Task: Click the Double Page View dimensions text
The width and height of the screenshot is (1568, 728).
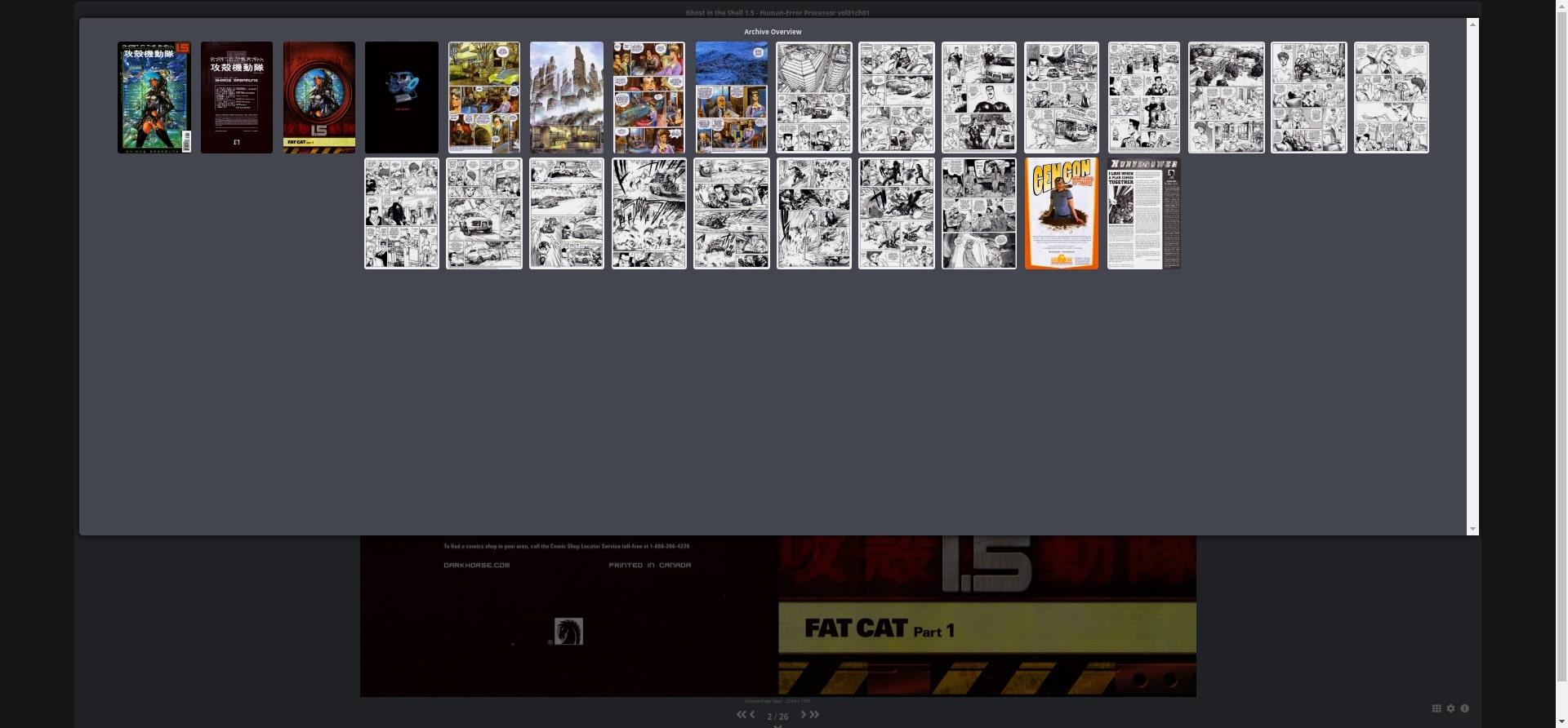Action: tap(777, 701)
